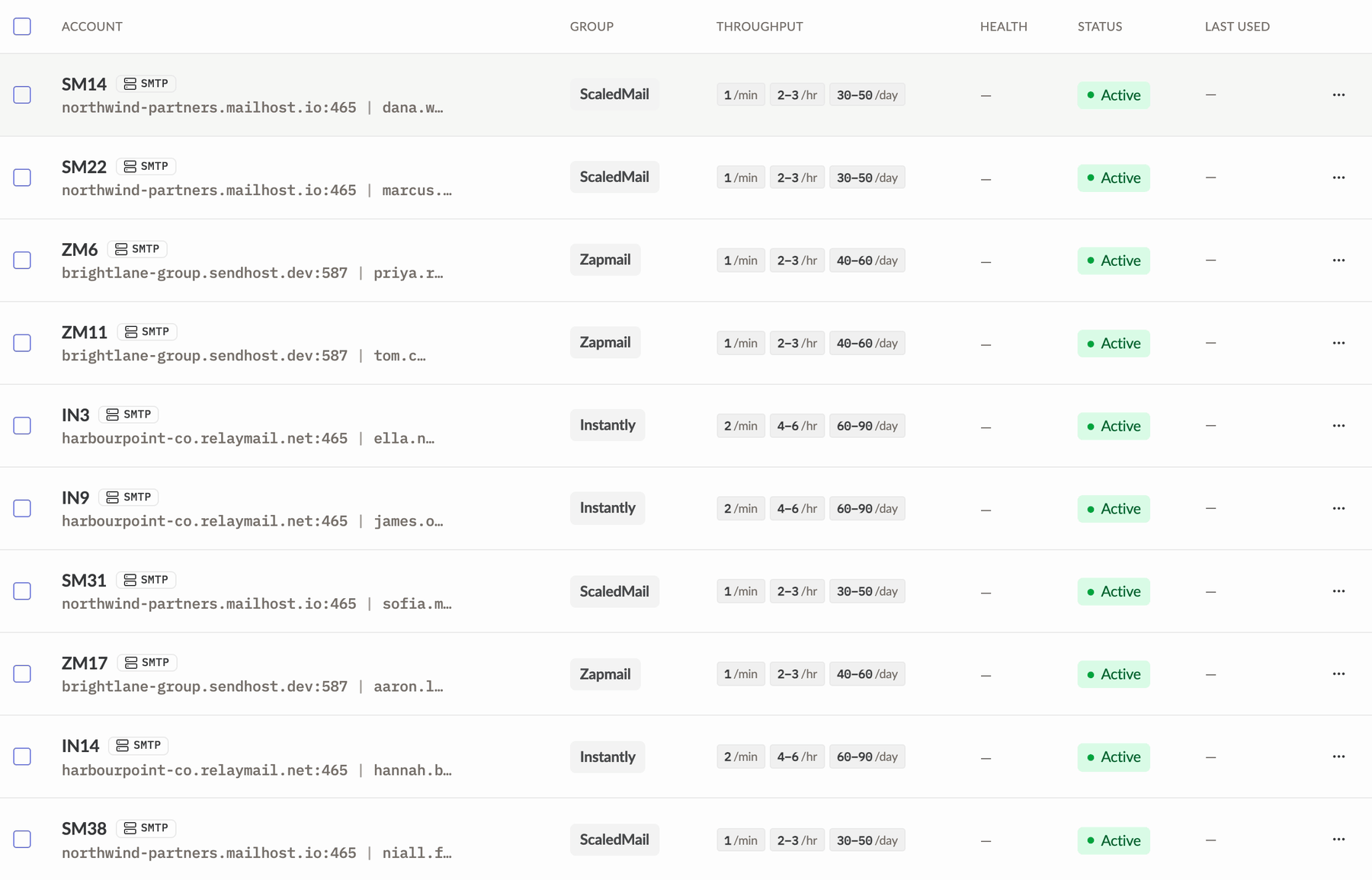1372x880 pixels.
Task: Click the SMTP badge next to ZM6
Action: [x=137, y=249]
